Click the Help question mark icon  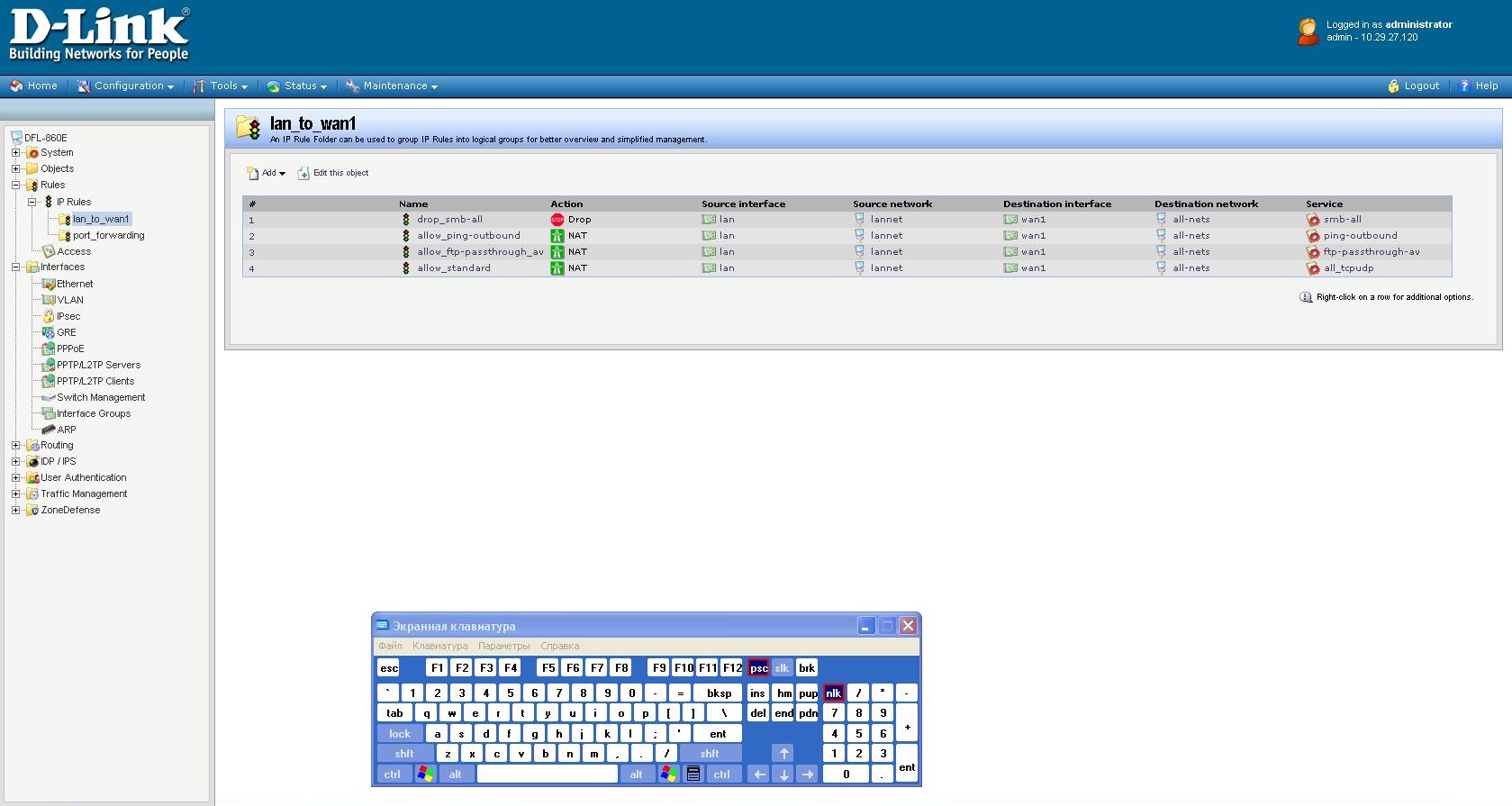point(1465,86)
